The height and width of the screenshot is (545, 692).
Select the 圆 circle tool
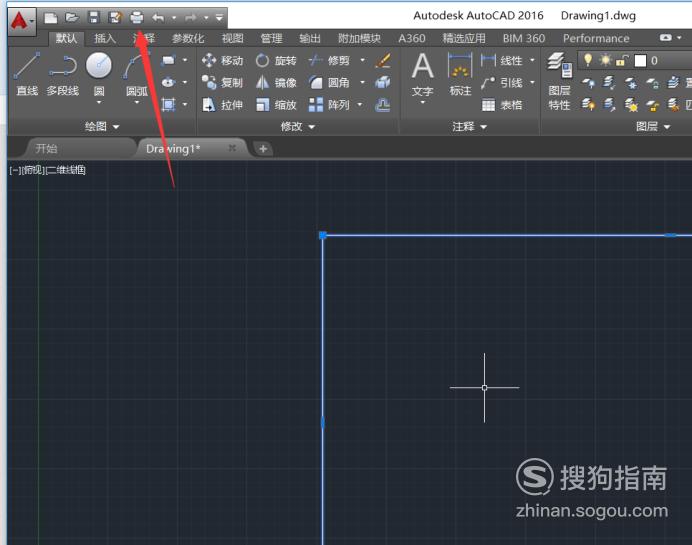click(x=99, y=74)
